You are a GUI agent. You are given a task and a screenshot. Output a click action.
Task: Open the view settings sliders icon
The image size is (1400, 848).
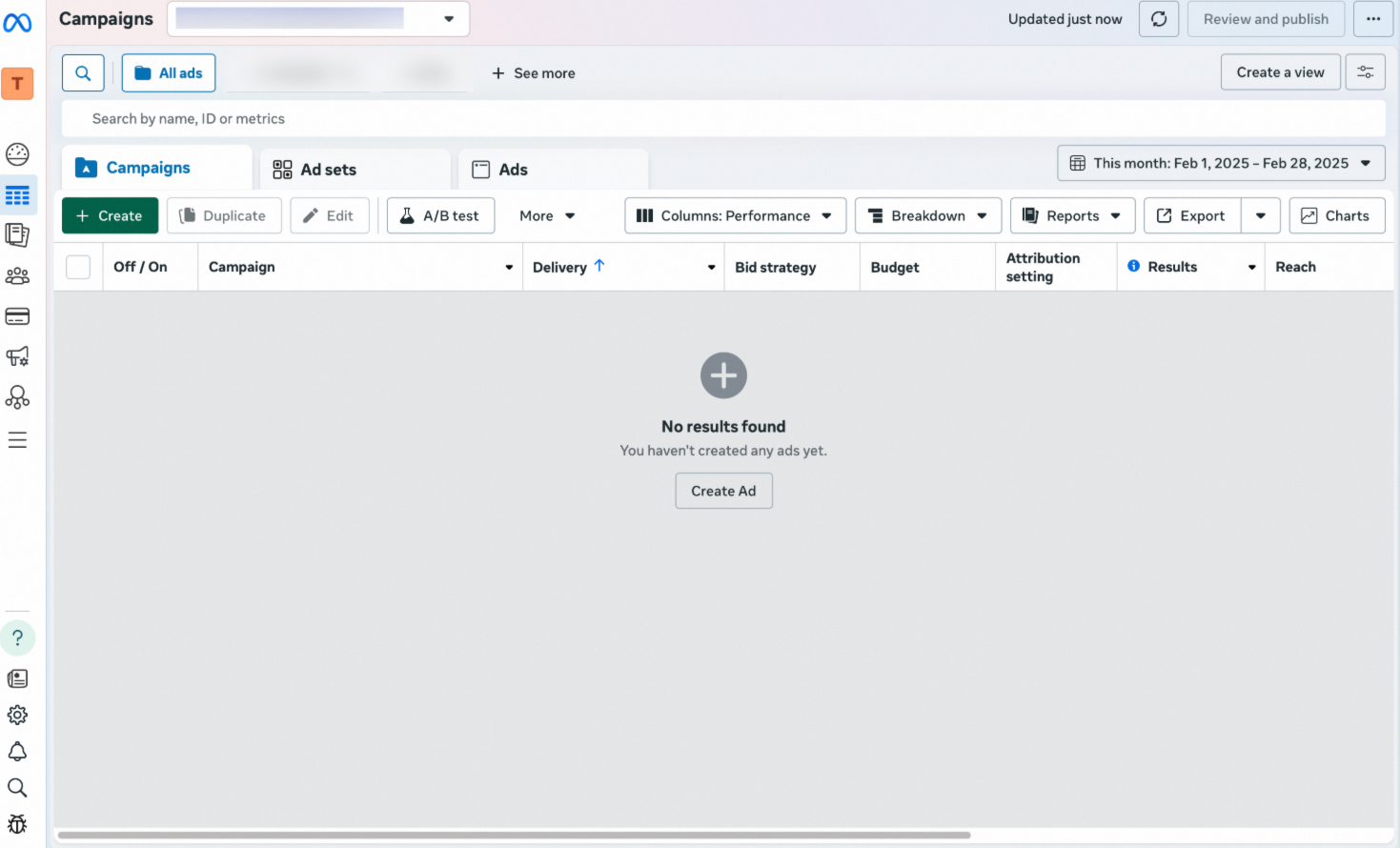click(1366, 72)
